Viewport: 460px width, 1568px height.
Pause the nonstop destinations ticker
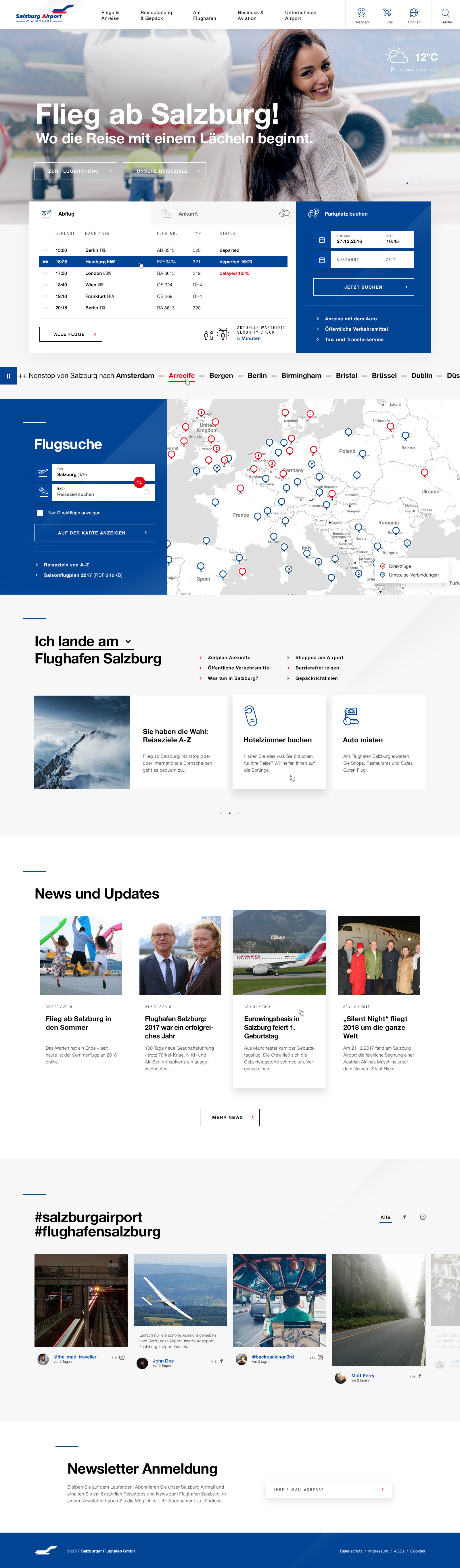click(x=9, y=376)
